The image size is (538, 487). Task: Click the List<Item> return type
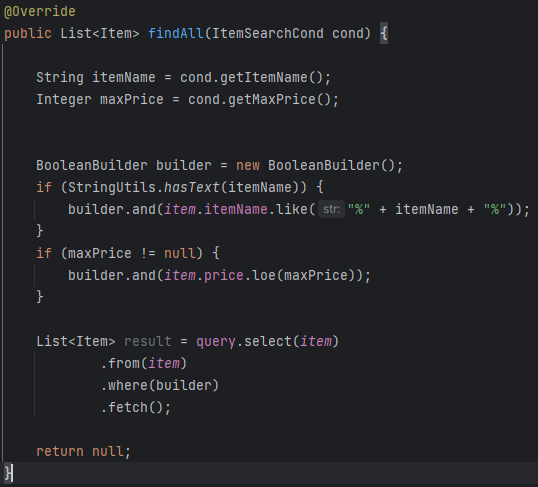(100, 34)
